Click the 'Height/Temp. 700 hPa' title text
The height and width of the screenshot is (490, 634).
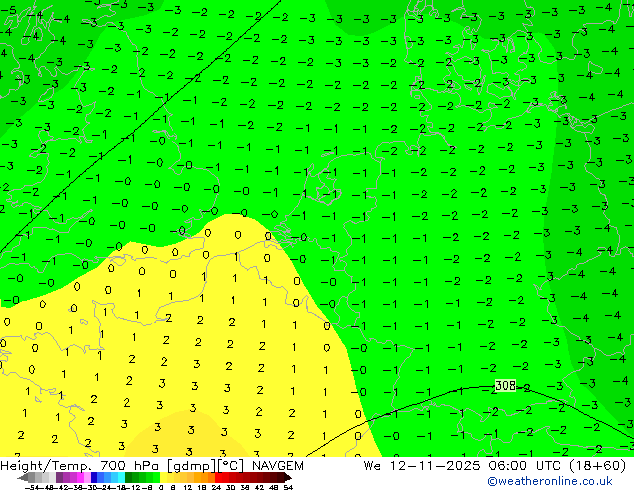point(82,465)
